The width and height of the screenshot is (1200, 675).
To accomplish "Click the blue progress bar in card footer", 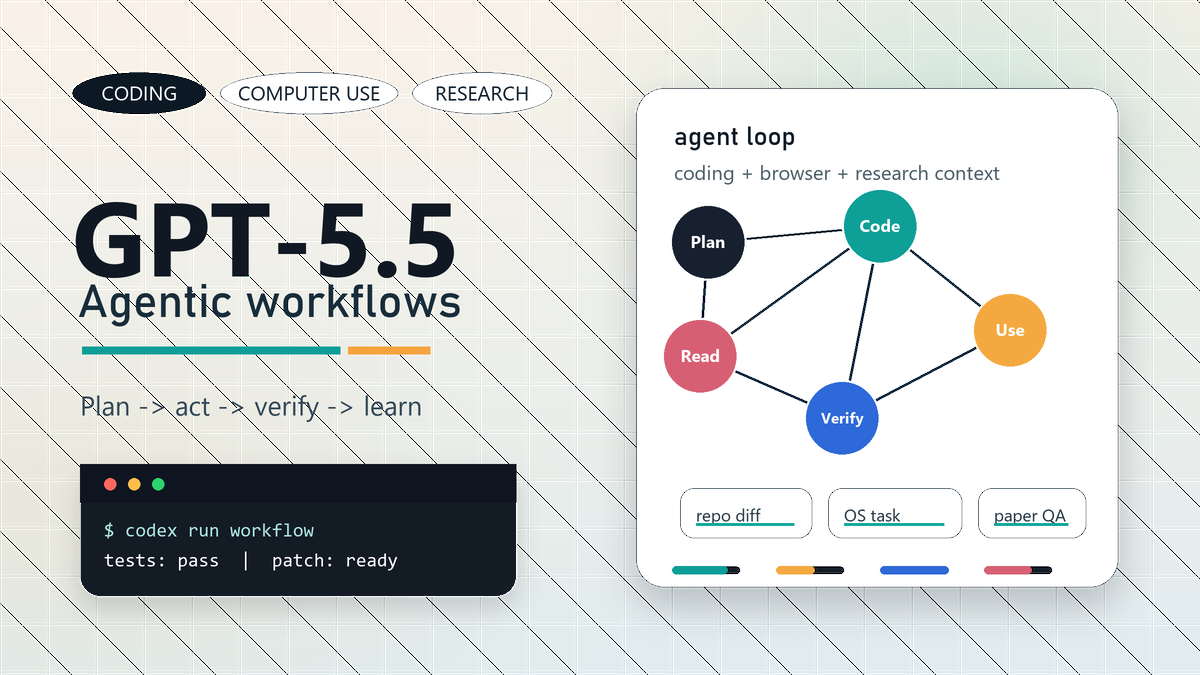I will (x=914, y=570).
